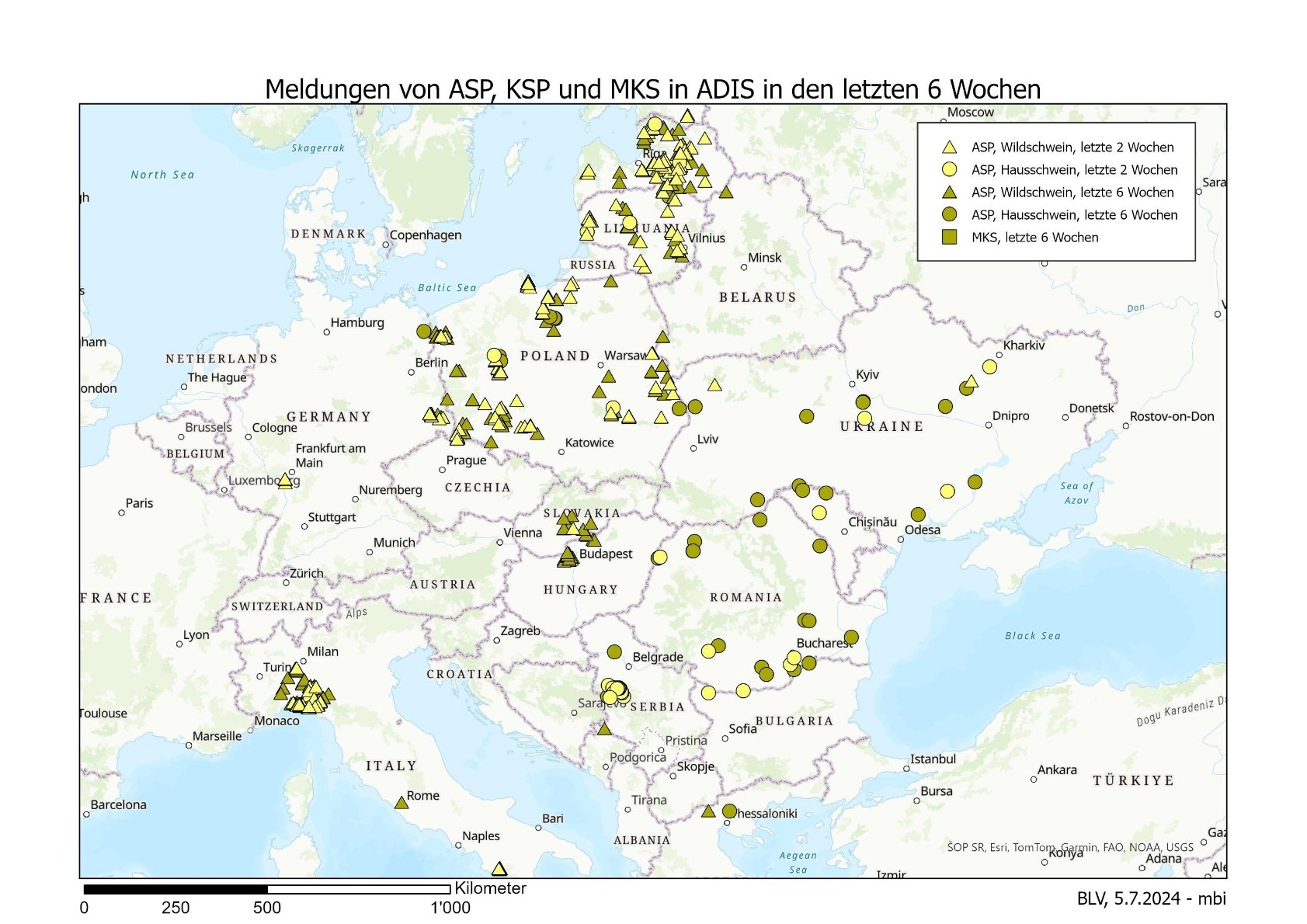Click the city dot for Paris
Viewport: 1307px width, 924px height.
[x=121, y=512]
